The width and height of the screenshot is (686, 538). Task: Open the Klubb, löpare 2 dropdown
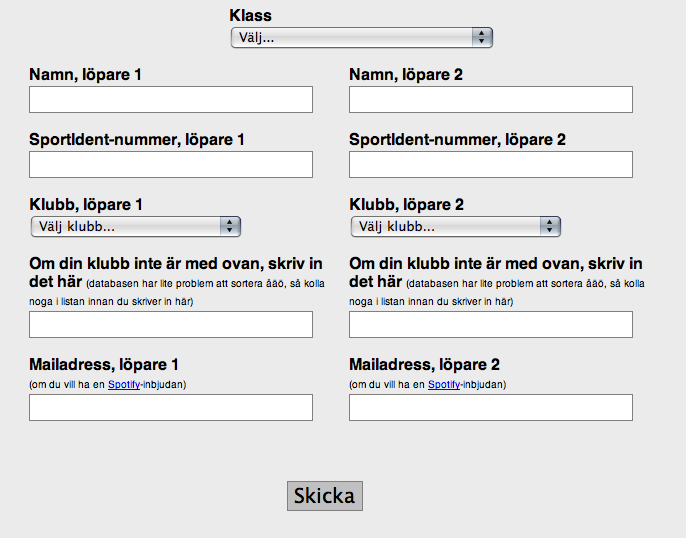(455, 227)
